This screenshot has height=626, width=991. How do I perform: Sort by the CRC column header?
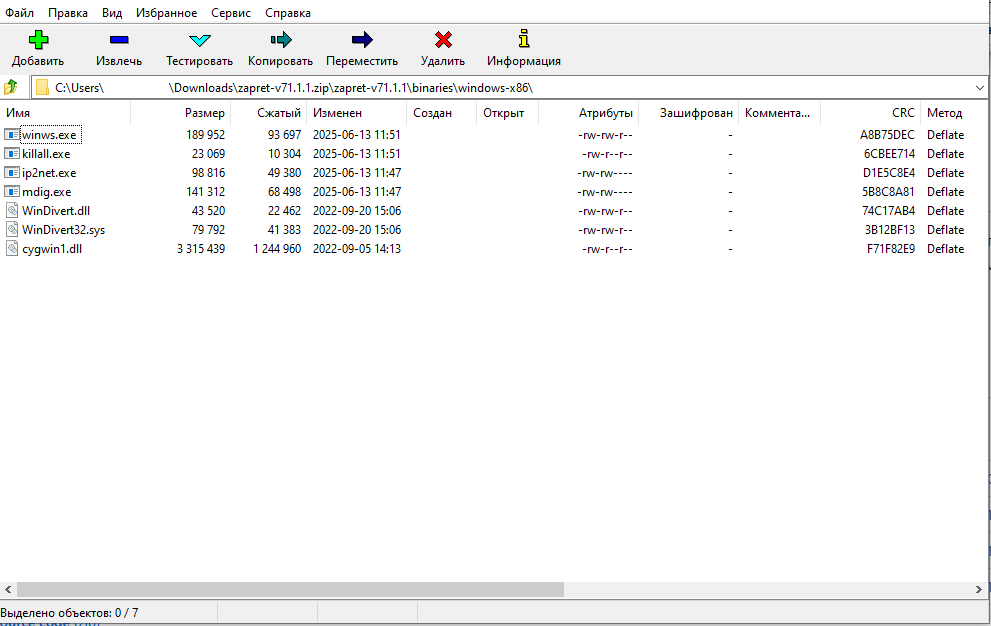pos(870,113)
